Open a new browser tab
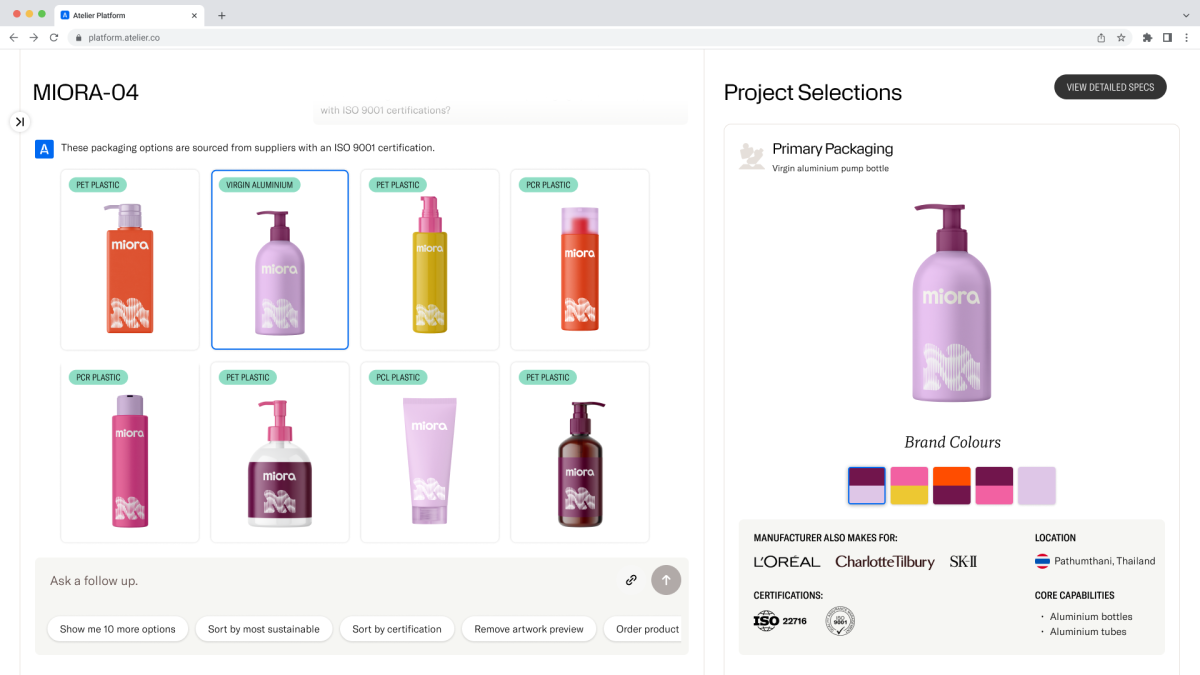Screen dimensions: 1200x675 pyautogui.click(x=221, y=15)
